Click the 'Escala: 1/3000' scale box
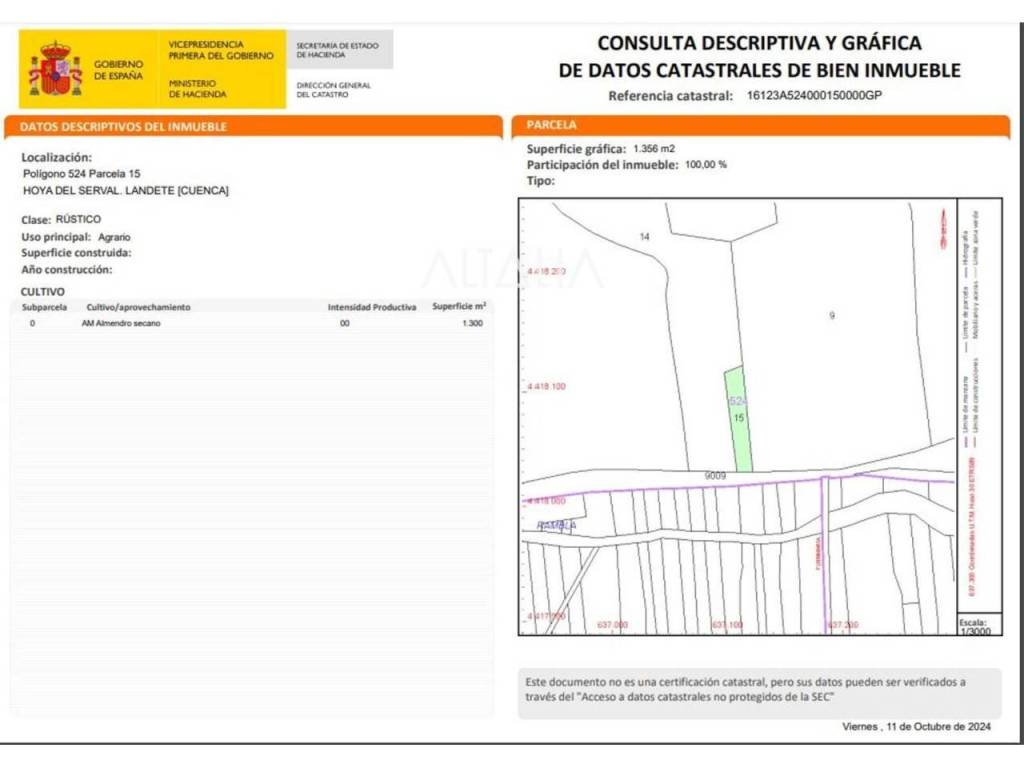This screenshot has height=768, width=1024. pyautogui.click(x=979, y=625)
